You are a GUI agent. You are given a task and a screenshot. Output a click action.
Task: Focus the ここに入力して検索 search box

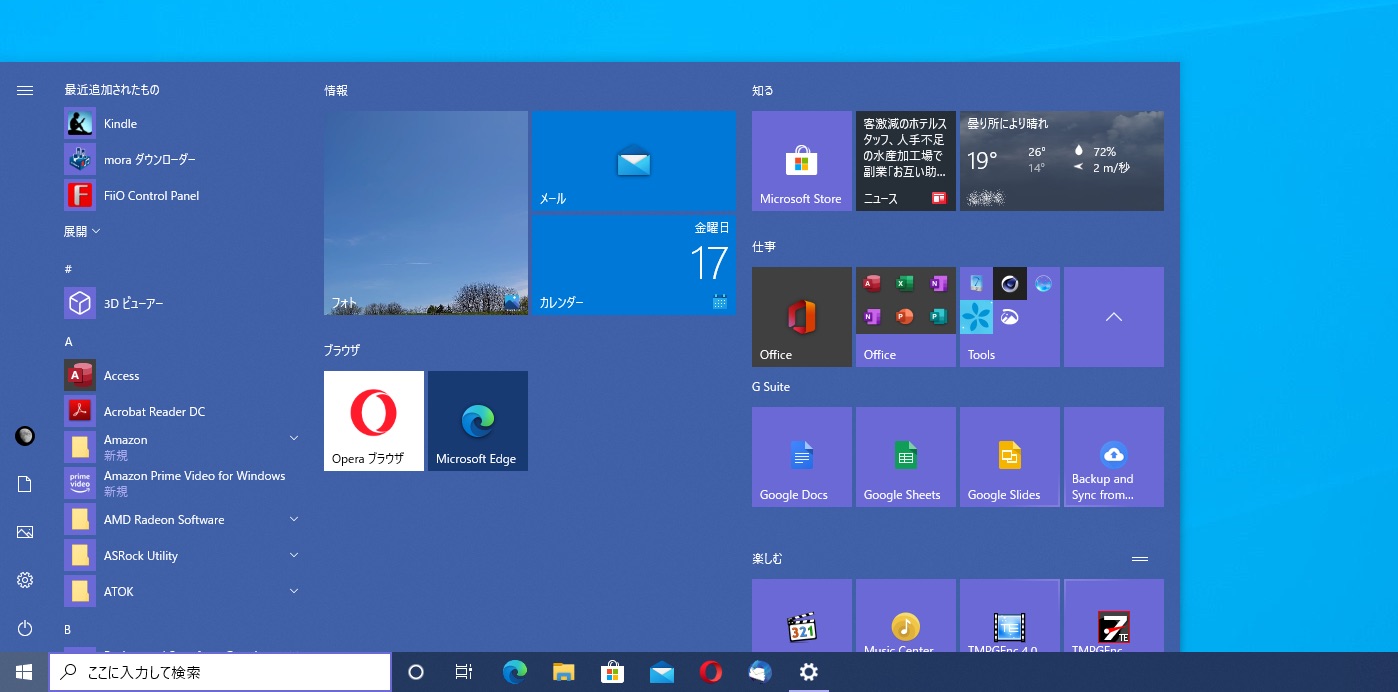pos(220,672)
